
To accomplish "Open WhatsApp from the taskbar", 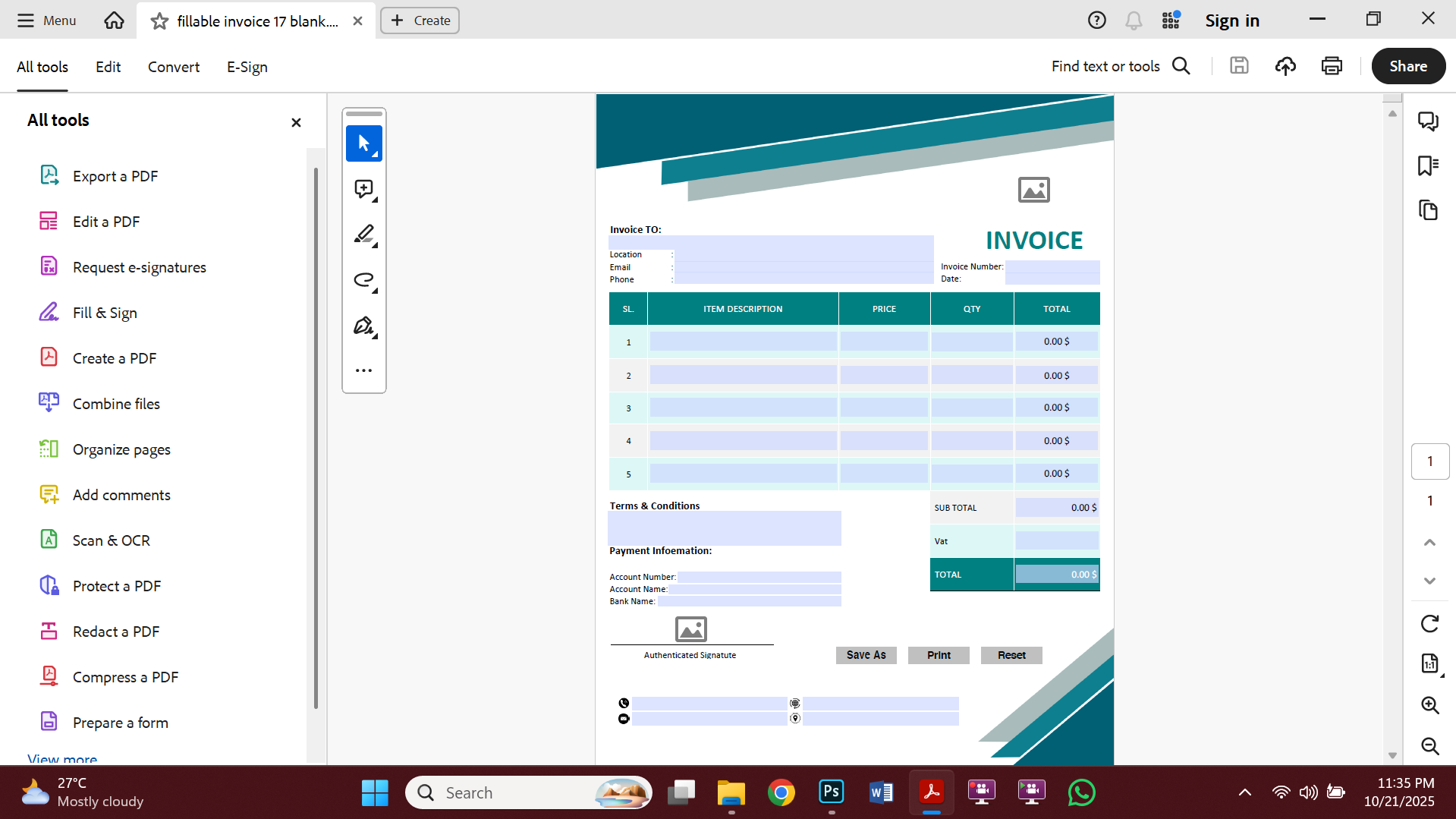I will point(1082,792).
